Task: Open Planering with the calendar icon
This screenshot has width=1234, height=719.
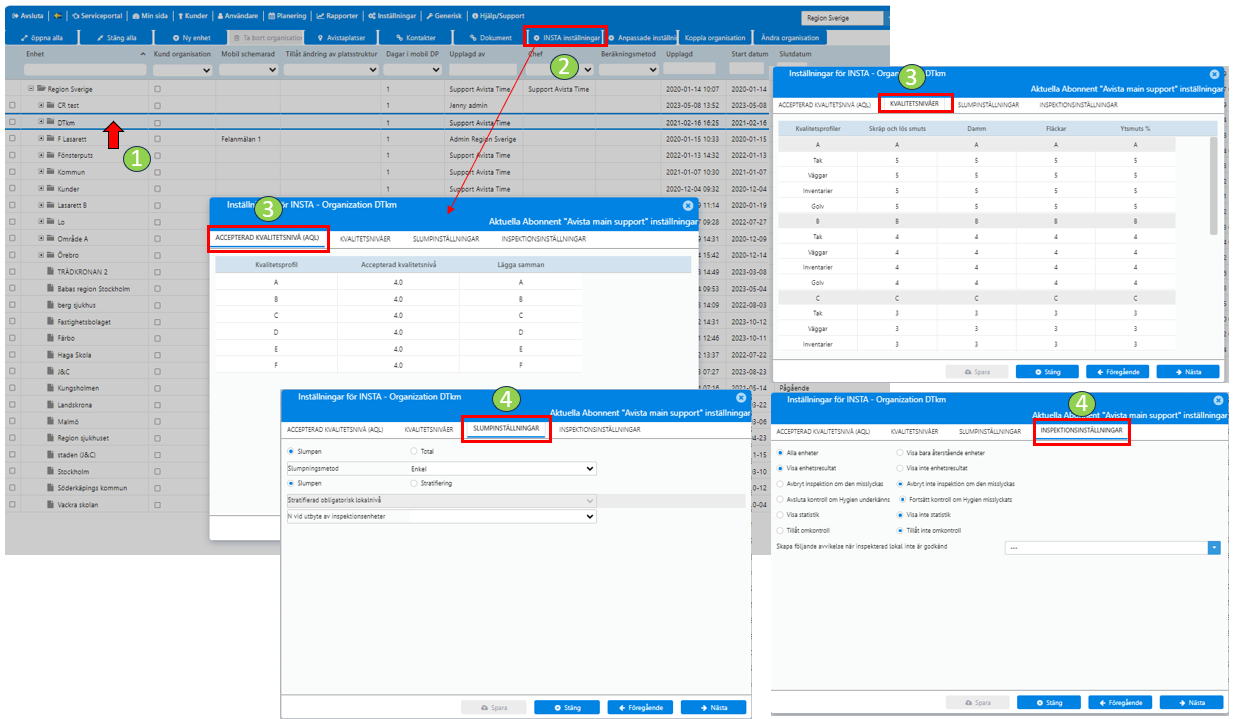Action: pos(287,16)
